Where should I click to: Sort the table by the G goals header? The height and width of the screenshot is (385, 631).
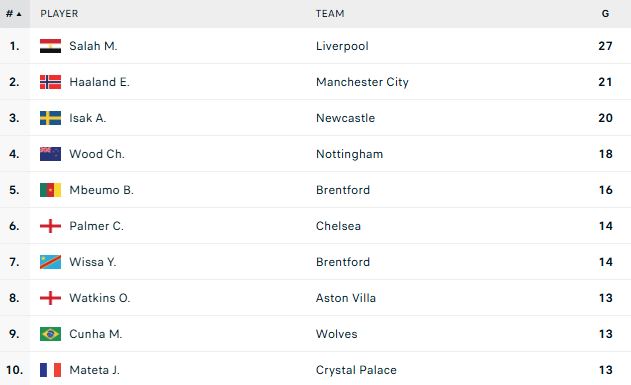(605, 14)
